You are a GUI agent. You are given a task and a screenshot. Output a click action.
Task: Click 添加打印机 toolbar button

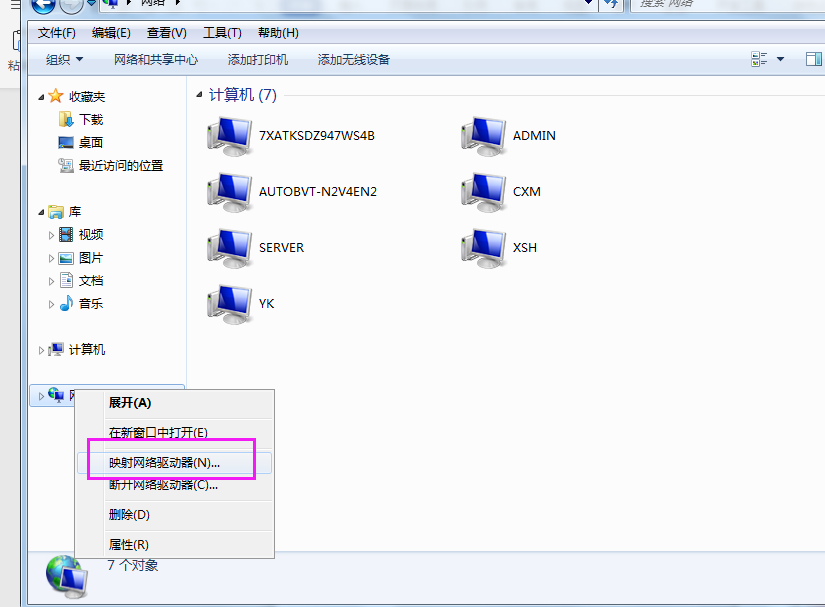tap(258, 59)
